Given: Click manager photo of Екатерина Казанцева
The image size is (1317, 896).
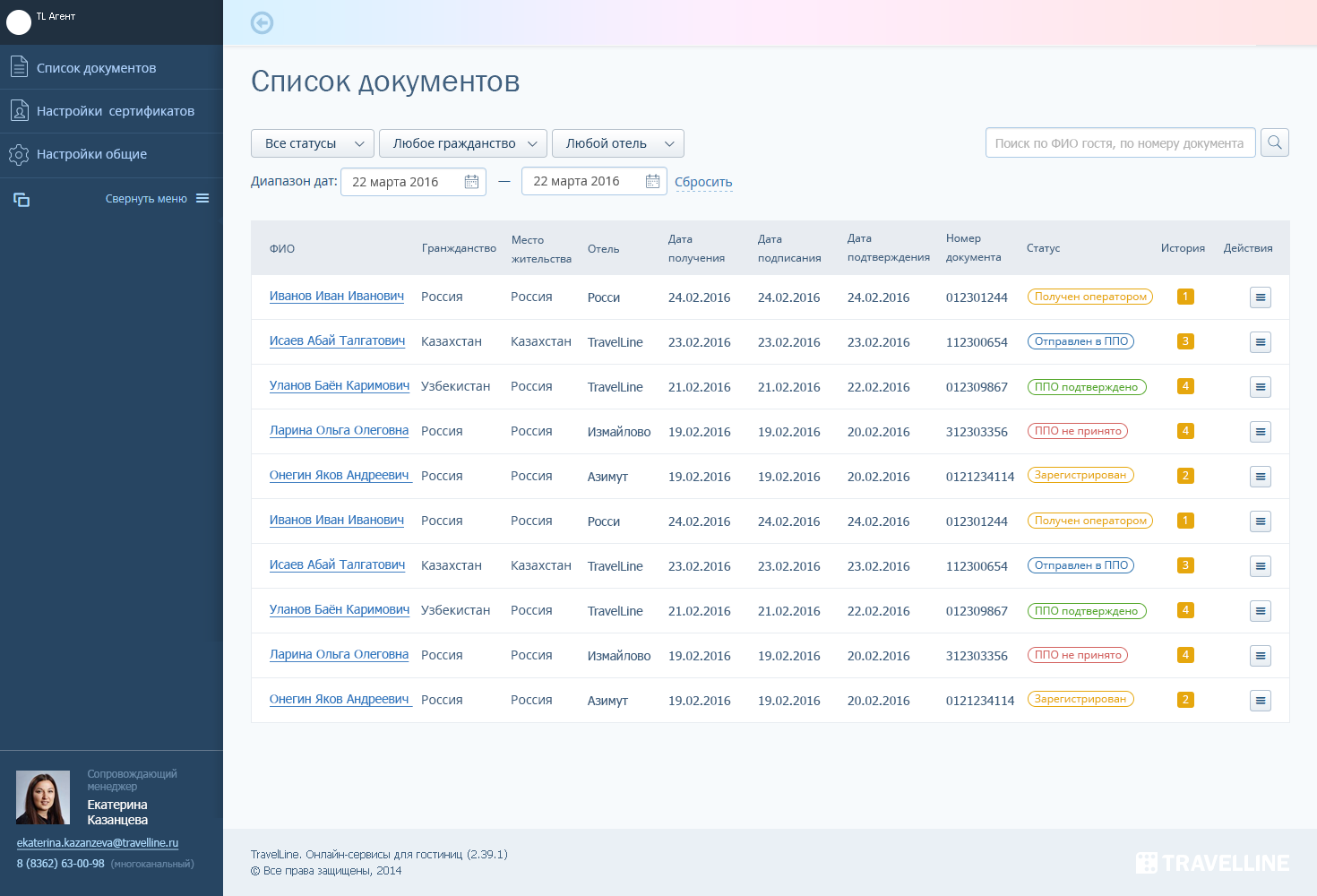Looking at the screenshot, I should [43, 797].
